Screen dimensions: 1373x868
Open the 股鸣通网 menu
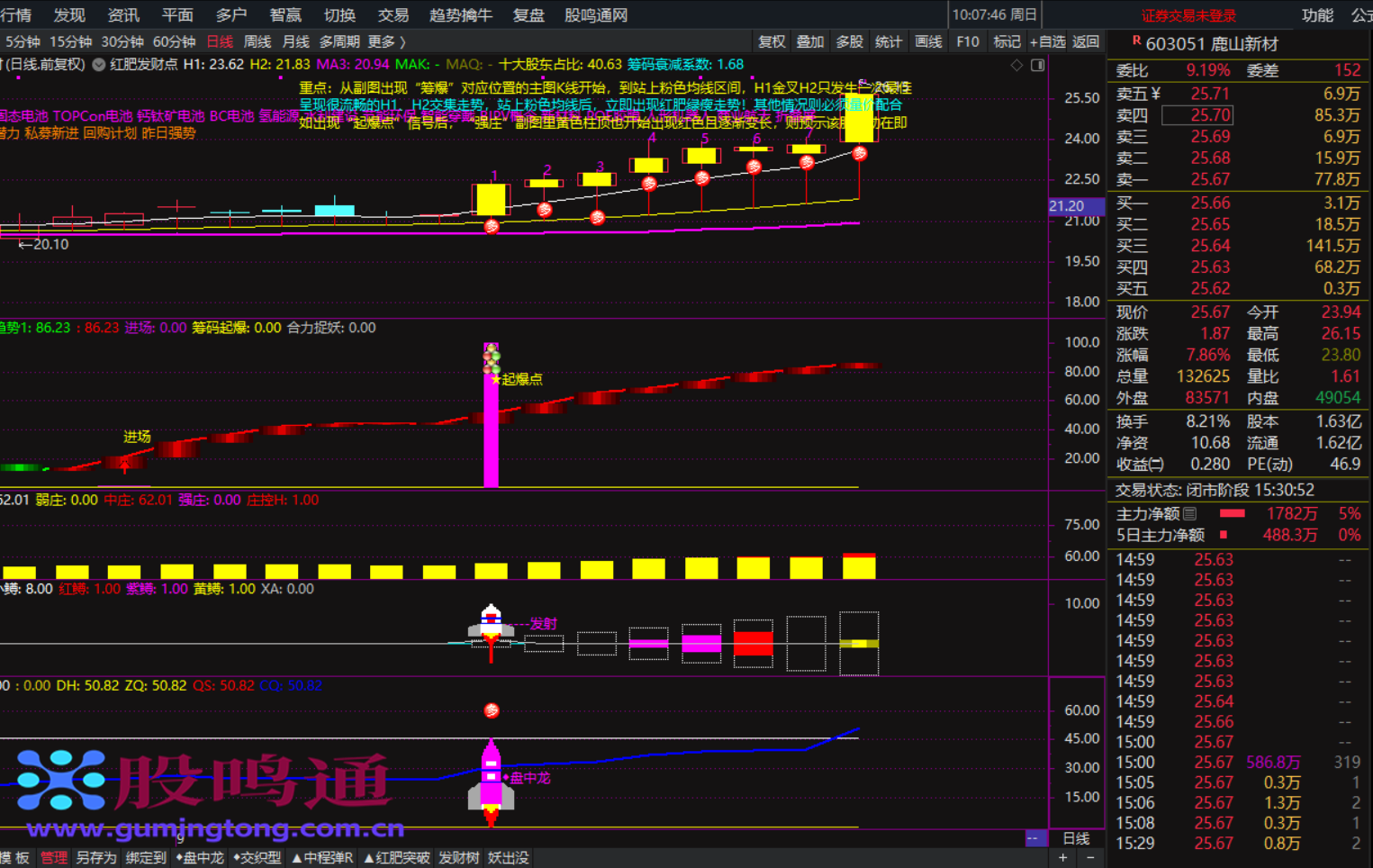596,15
